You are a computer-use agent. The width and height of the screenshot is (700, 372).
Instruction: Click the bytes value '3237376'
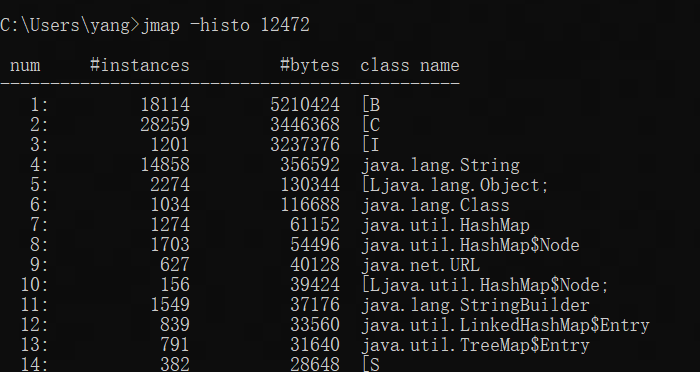tap(305, 145)
